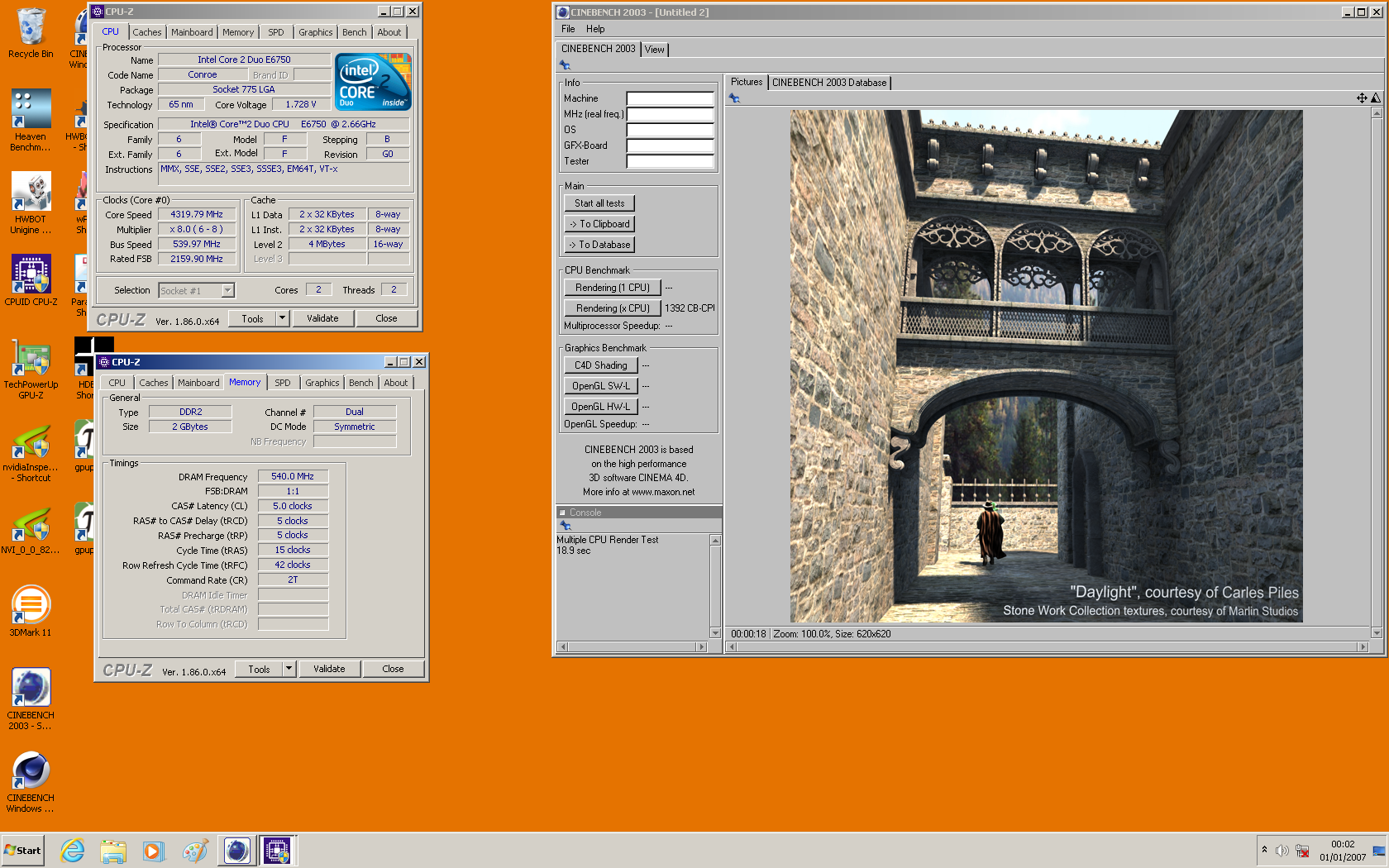Open Help menu in CINEBENCH
Screen dimensions: 1389x868
tap(595, 29)
